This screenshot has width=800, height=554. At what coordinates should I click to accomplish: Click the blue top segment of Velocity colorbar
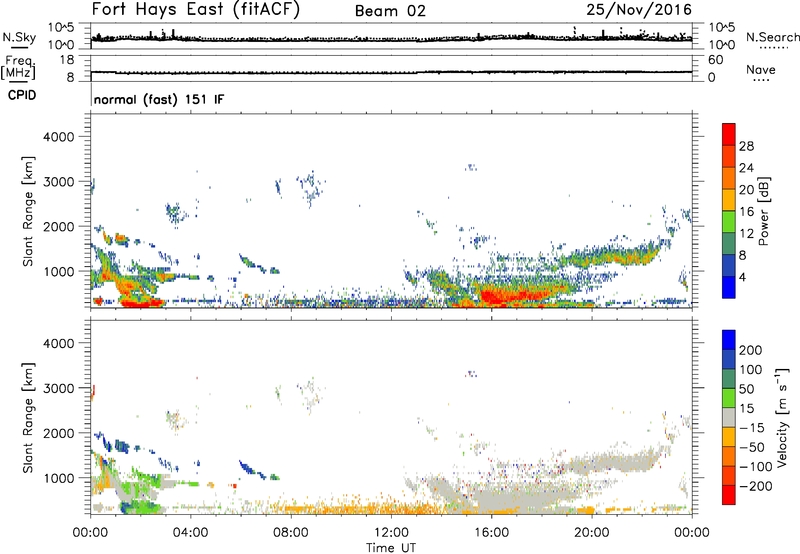coord(729,340)
